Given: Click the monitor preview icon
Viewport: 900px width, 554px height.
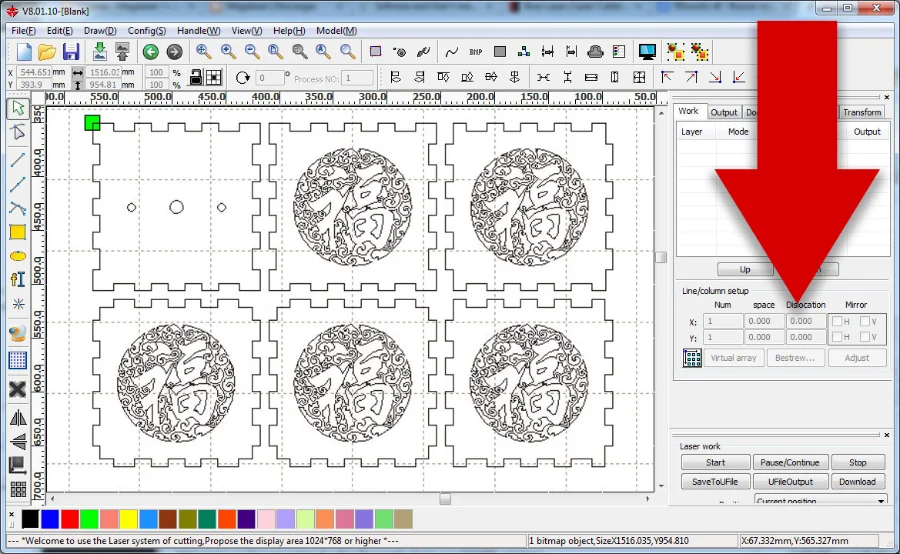Looking at the screenshot, I should [647, 52].
